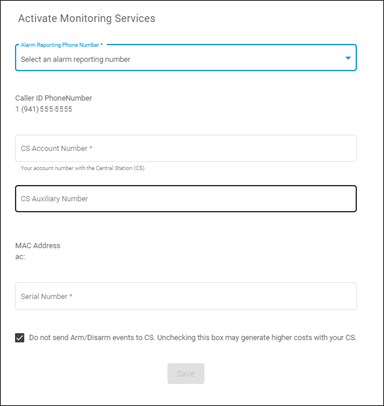Click the 'Do not send Arm/Disarm events' sentence
The width and height of the screenshot is (384, 406).
pos(92,338)
